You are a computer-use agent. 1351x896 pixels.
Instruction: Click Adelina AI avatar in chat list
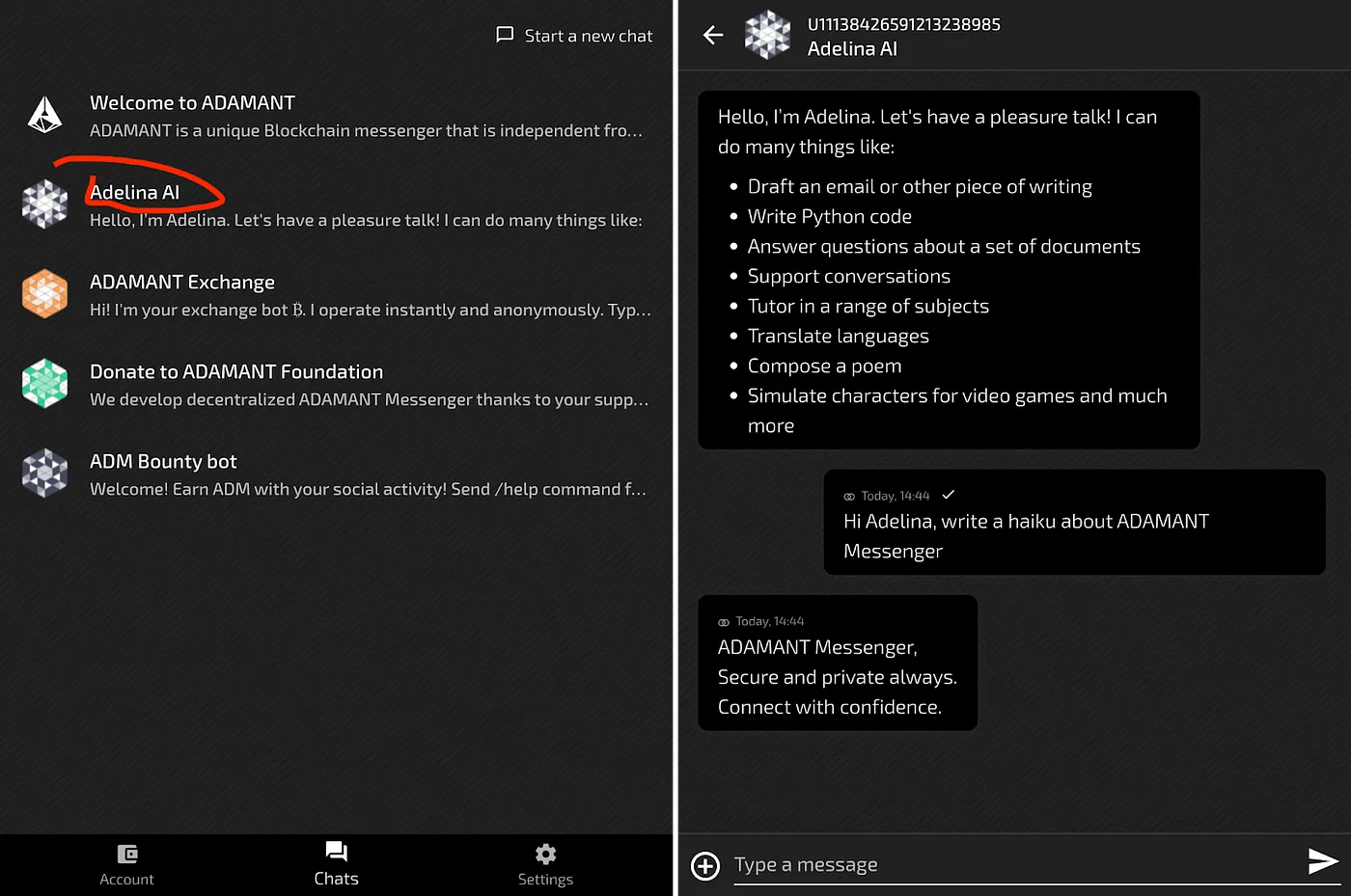pos(44,204)
